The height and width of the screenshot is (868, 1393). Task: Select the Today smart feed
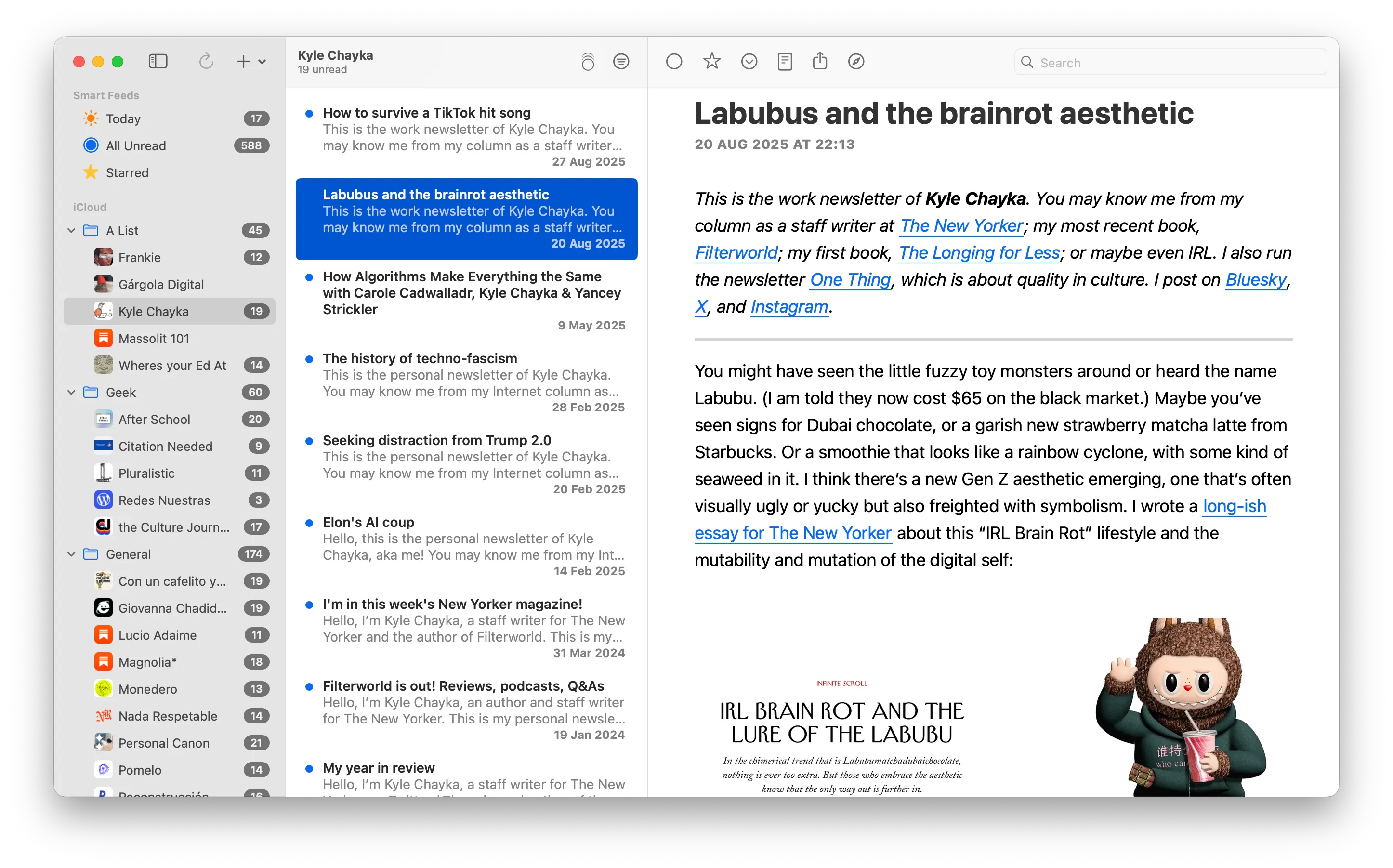[x=123, y=119]
